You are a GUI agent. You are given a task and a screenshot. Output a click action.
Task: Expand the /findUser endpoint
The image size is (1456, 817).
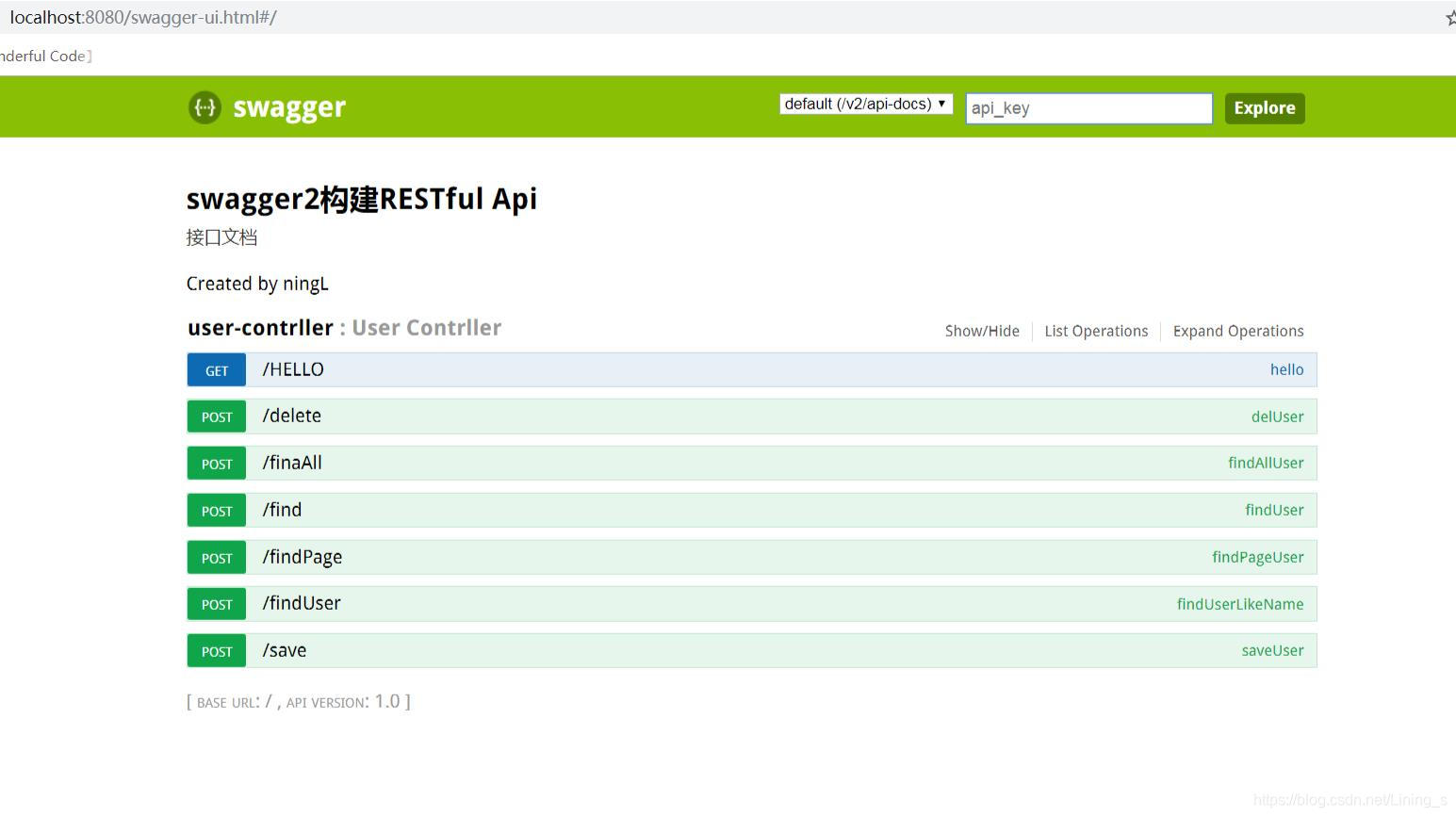[302, 603]
